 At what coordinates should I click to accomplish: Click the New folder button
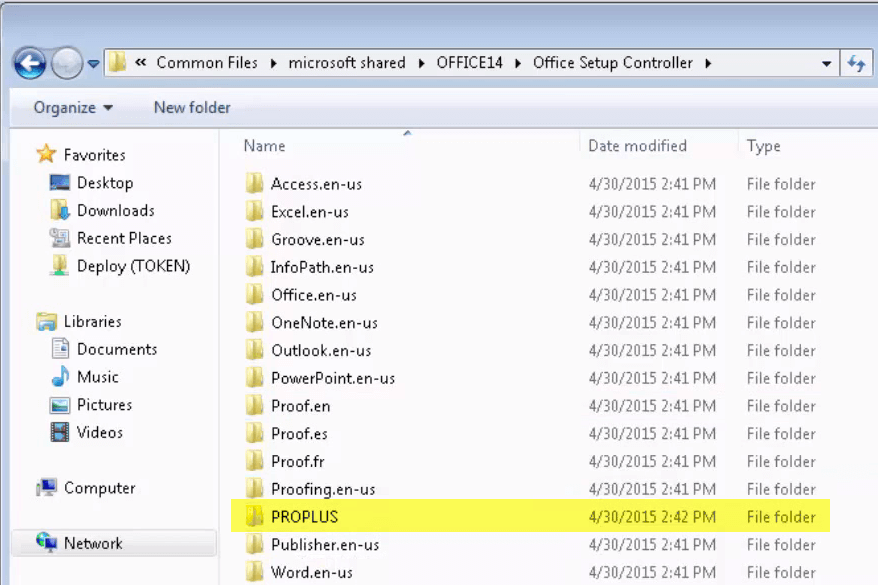click(x=192, y=107)
